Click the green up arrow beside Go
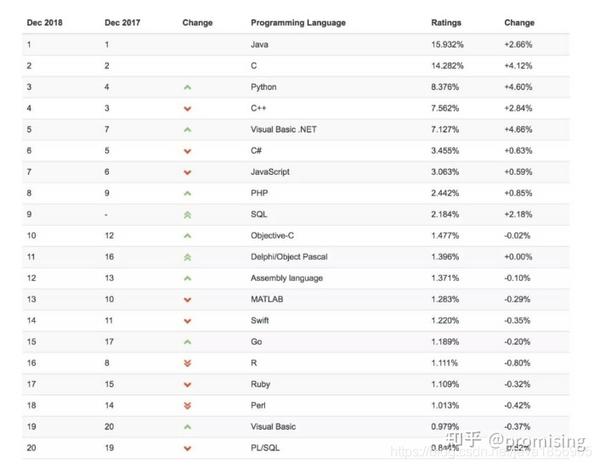 tap(187, 342)
